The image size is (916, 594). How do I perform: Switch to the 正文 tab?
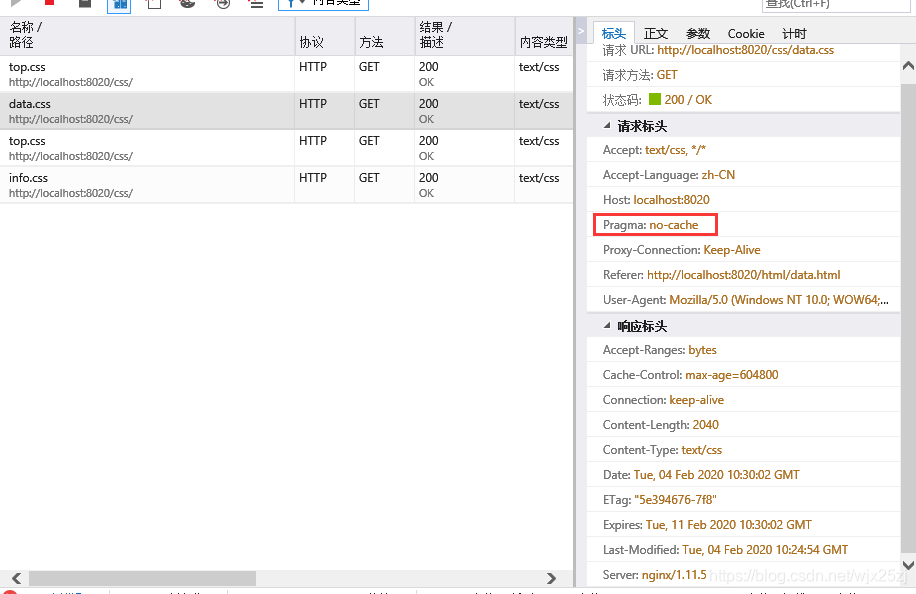point(655,33)
